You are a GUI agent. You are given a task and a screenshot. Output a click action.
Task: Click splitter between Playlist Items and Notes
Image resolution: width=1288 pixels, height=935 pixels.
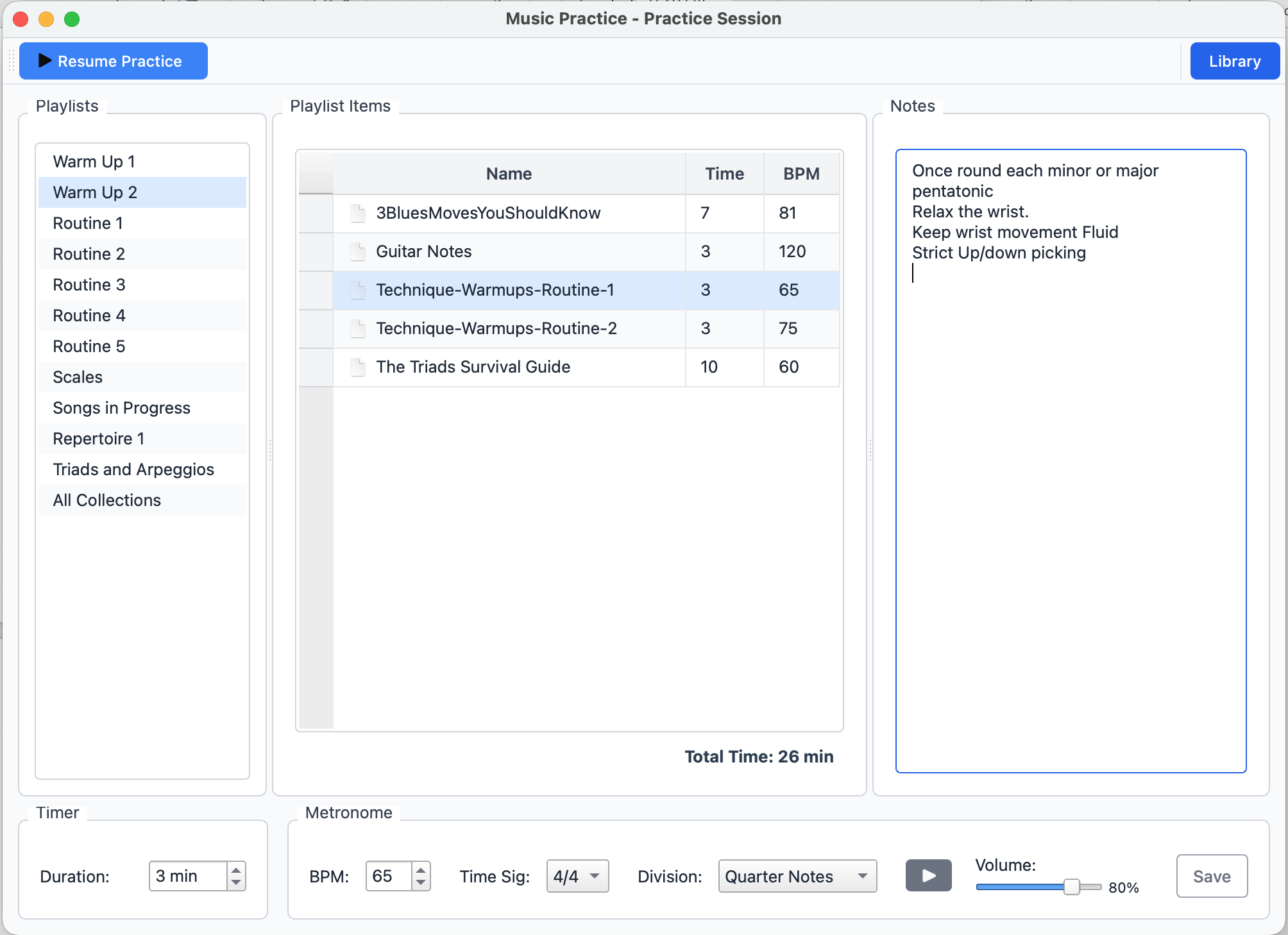[870, 450]
